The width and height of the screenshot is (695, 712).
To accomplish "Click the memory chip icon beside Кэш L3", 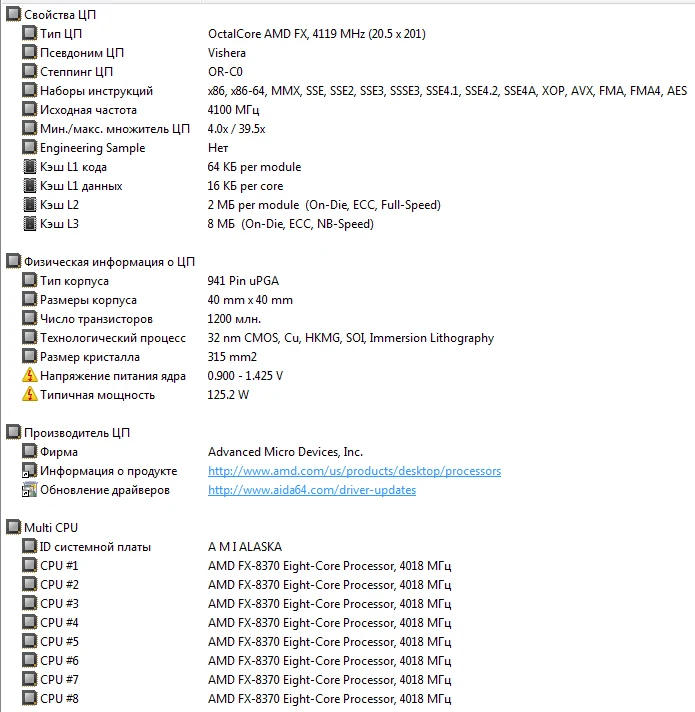I will (x=29, y=224).
